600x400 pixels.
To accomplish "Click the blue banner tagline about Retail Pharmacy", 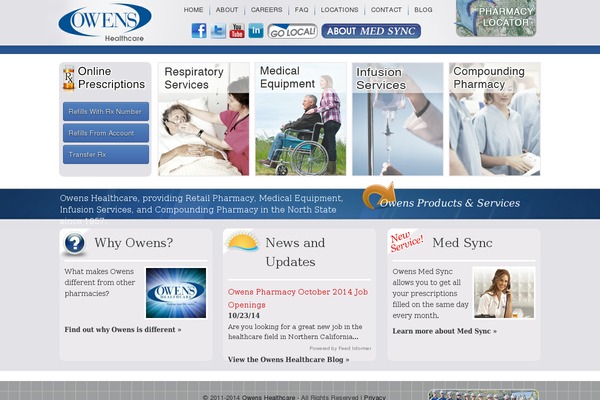I will coord(202,209).
